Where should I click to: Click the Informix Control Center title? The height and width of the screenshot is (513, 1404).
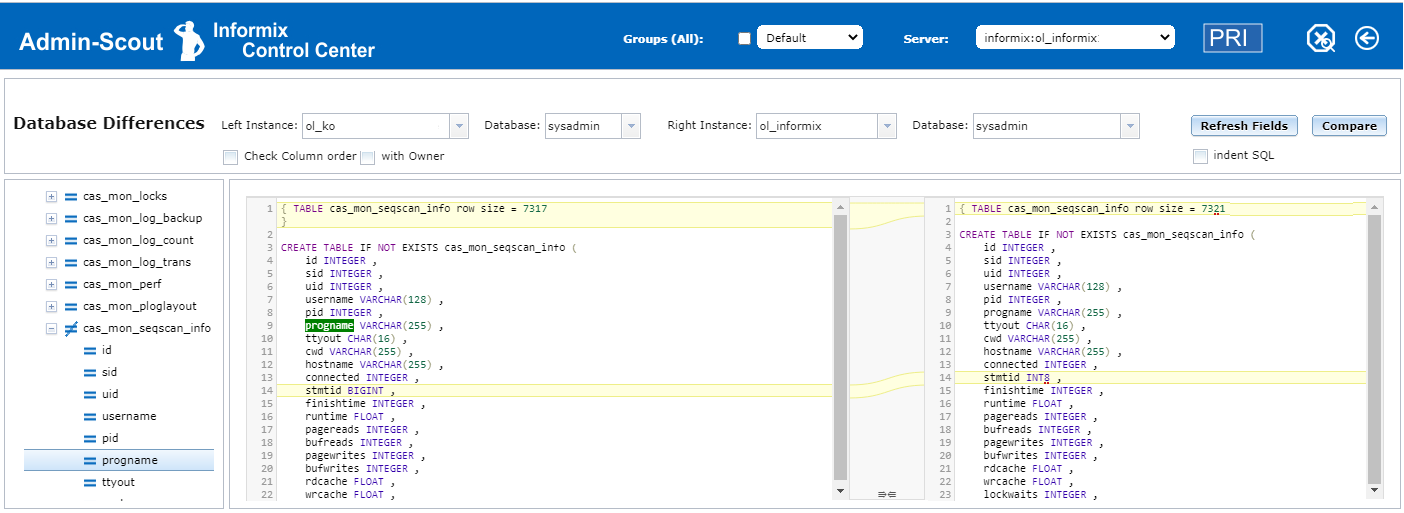(x=294, y=40)
